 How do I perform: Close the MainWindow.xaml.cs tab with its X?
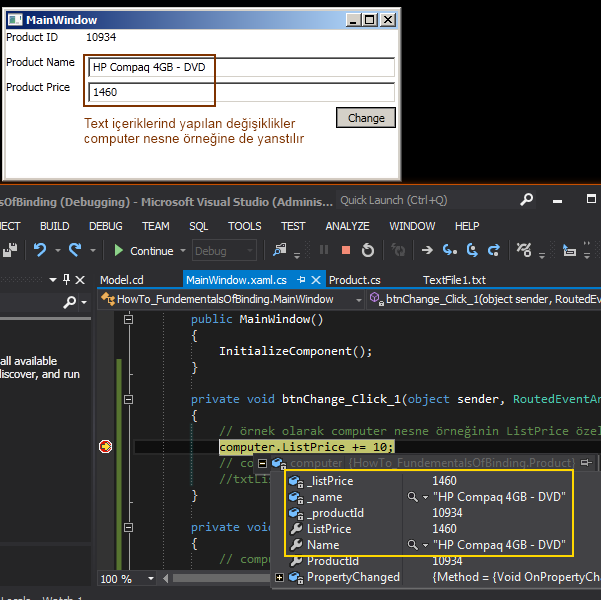(318, 280)
